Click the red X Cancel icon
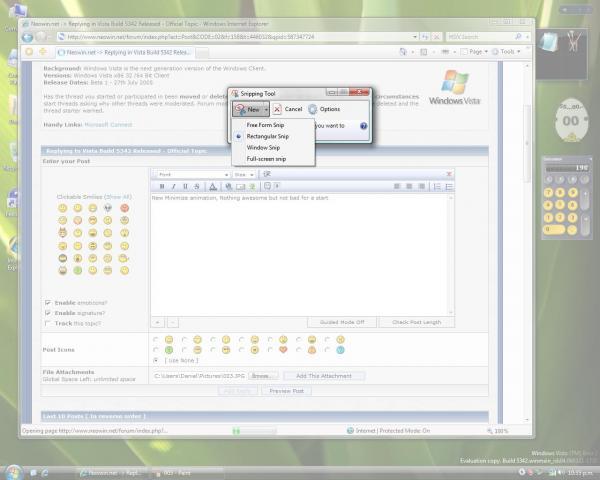Viewport: 600px width, 480px height. (x=277, y=109)
